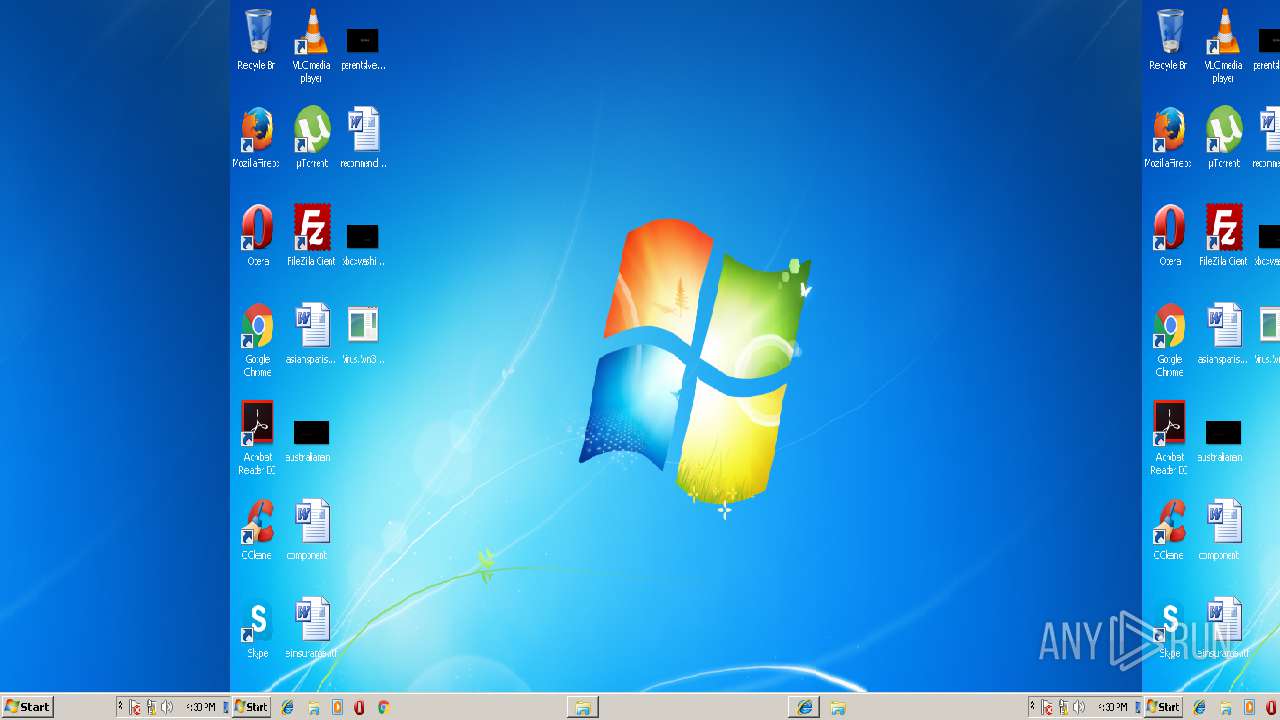Open volume control in right system tray
This screenshot has height=720, width=1280.
pos(1079,707)
